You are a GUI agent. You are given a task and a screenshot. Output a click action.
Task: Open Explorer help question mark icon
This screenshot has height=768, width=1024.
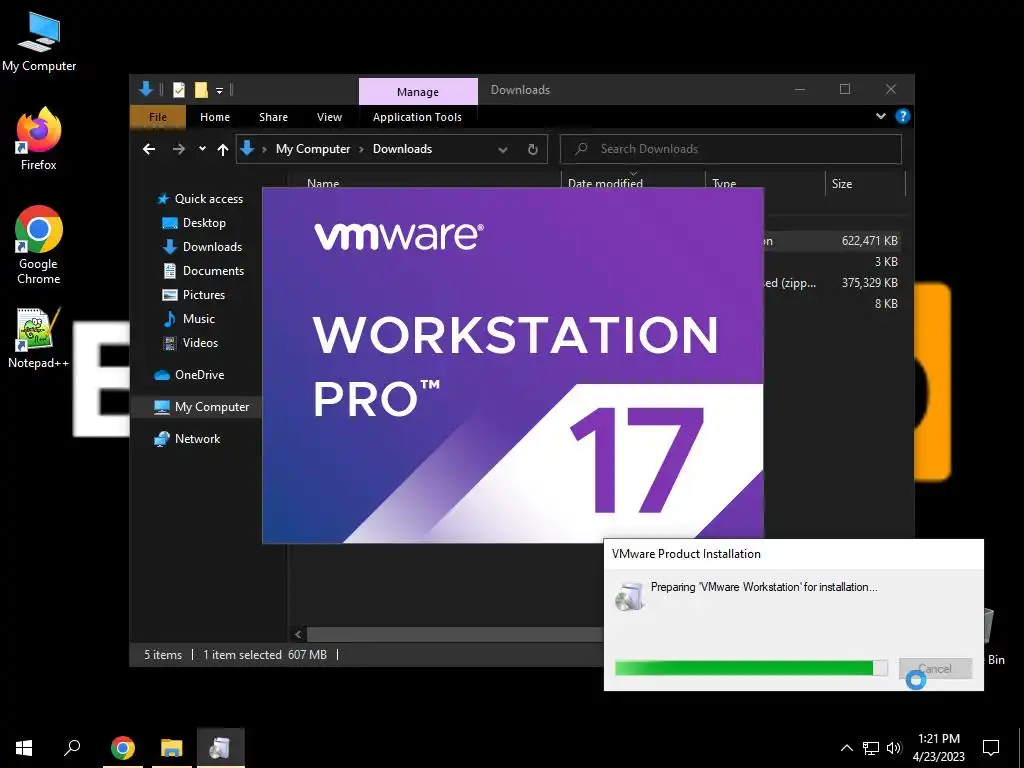pyautogui.click(x=903, y=116)
